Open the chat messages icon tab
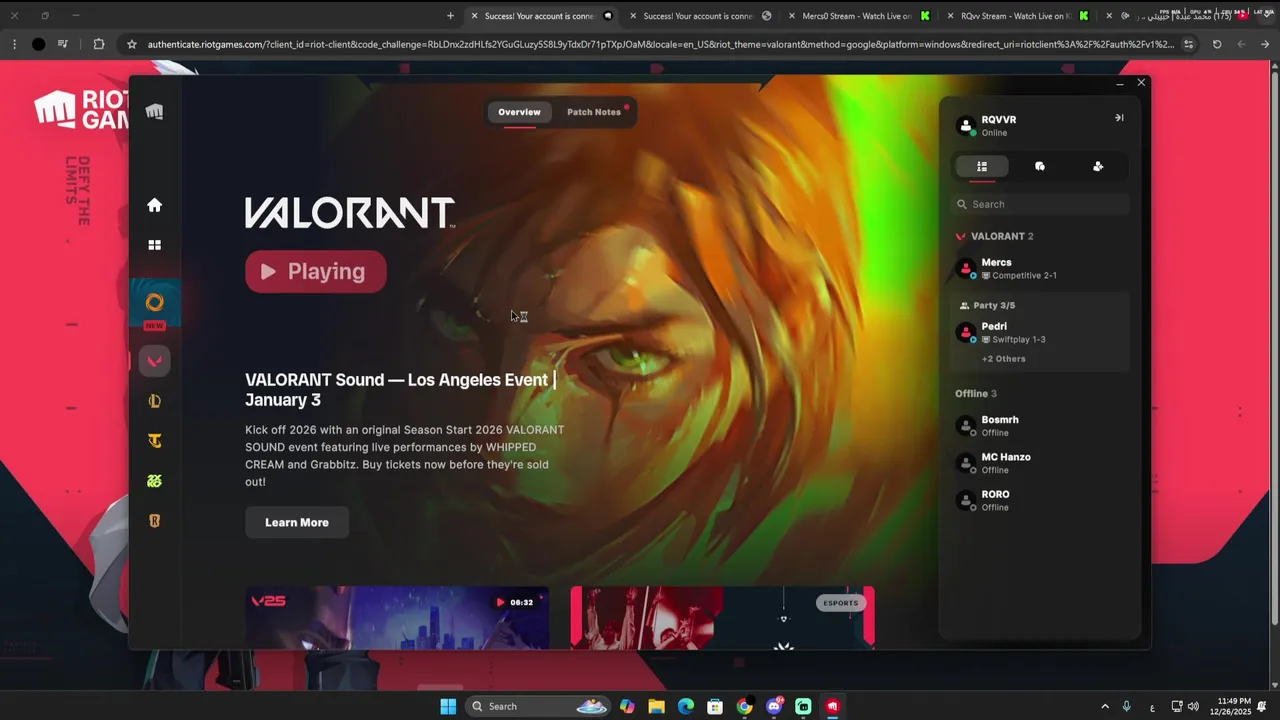Screen dimensions: 1280x720 pyautogui.click(x=1040, y=167)
